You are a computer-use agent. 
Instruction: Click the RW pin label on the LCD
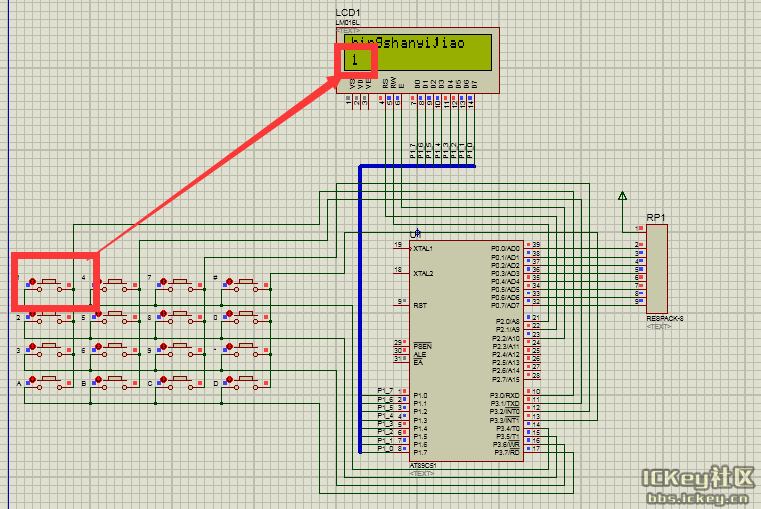coord(393,82)
